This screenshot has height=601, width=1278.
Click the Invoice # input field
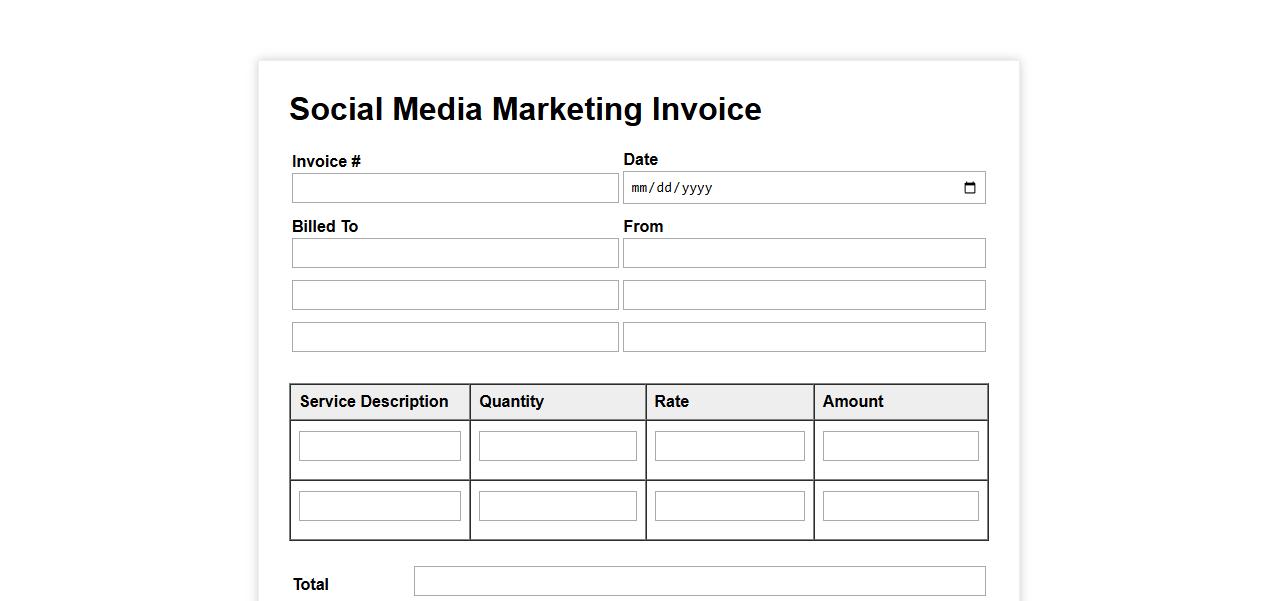(x=455, y=188)
